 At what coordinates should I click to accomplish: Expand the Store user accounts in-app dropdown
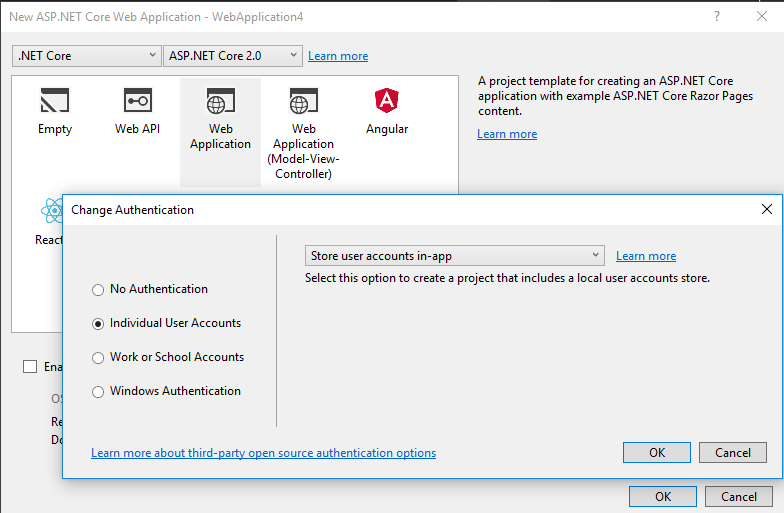[x=454, y=256]
